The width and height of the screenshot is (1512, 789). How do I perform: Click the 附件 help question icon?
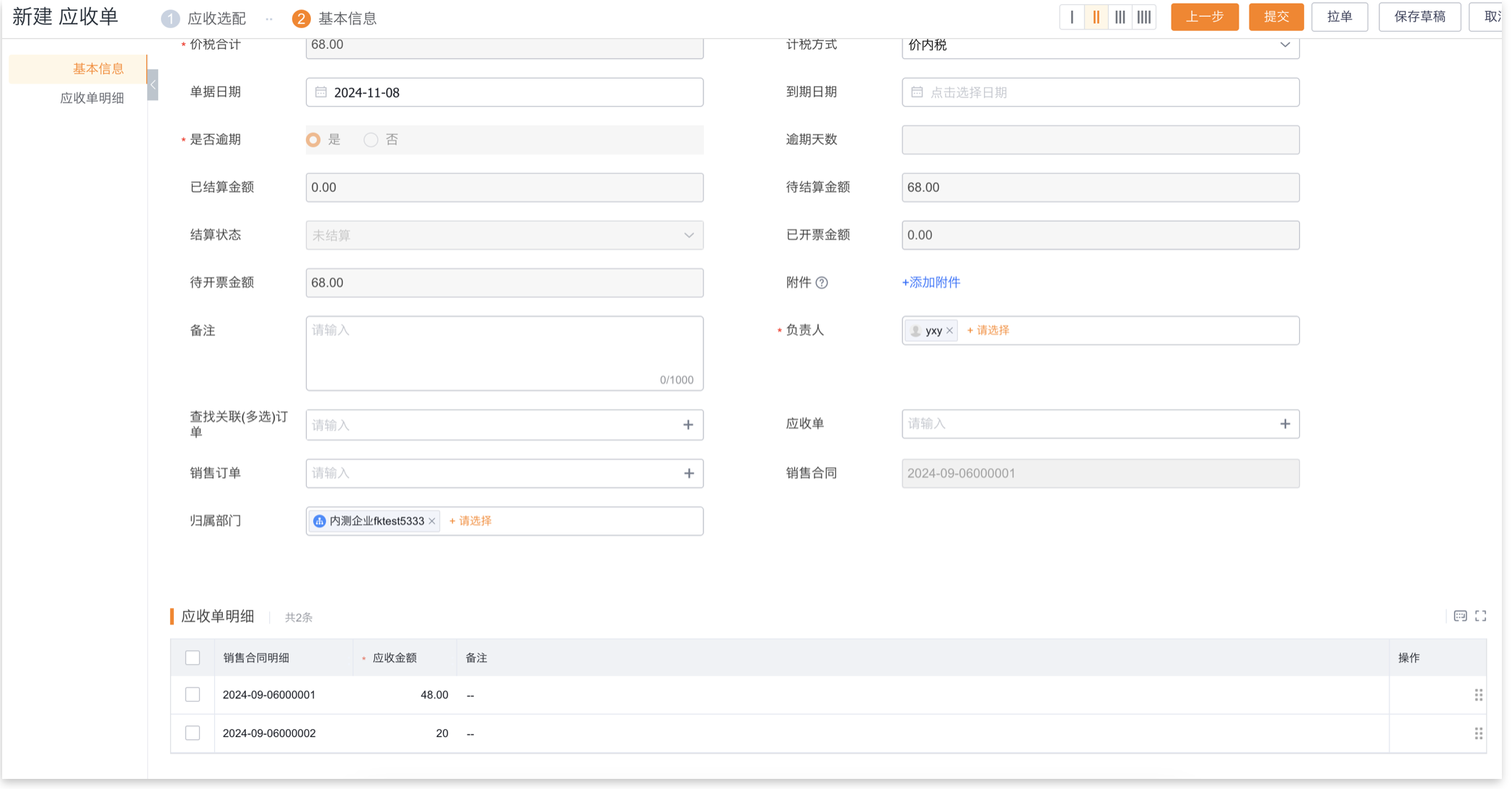click(822, 283)
